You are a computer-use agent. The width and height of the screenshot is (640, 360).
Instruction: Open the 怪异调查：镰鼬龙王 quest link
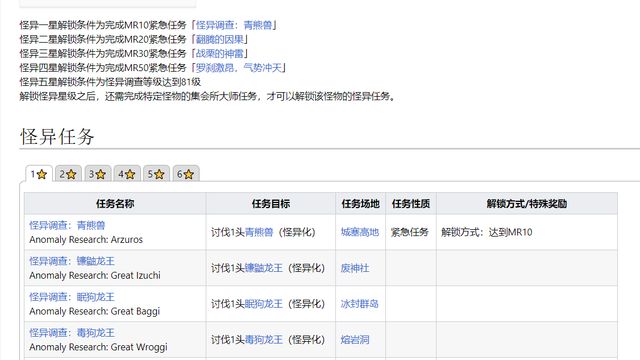pyautogui.click(x=72, y=261)
